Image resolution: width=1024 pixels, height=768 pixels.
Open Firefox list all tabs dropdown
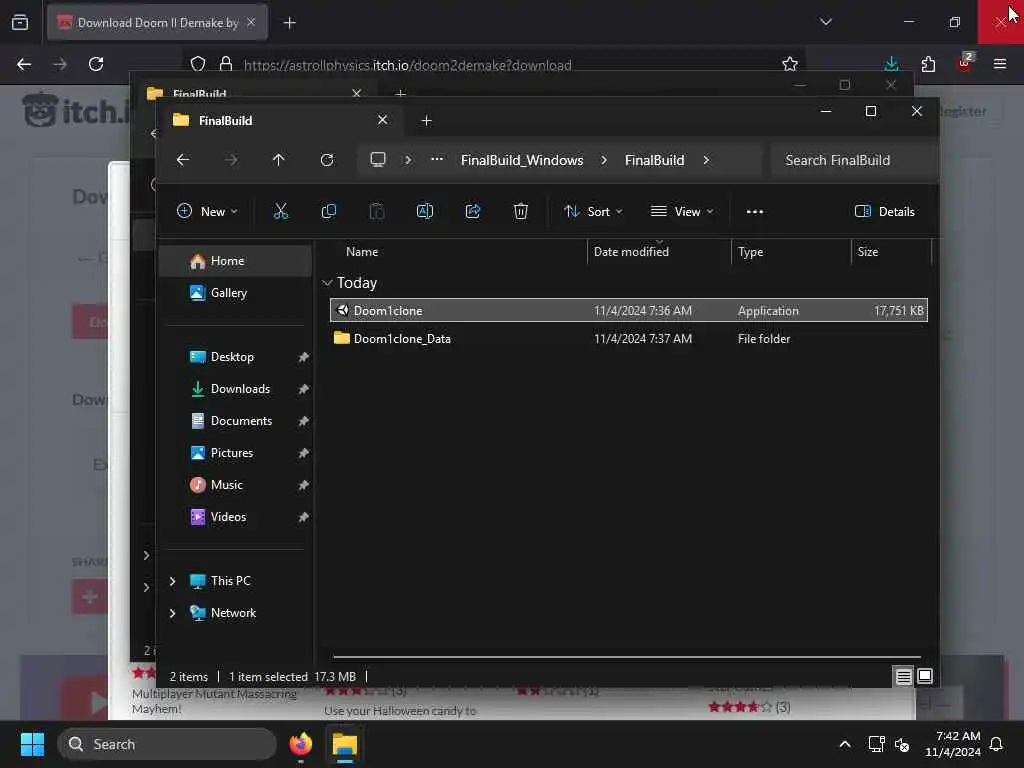(x=825, y=22)
